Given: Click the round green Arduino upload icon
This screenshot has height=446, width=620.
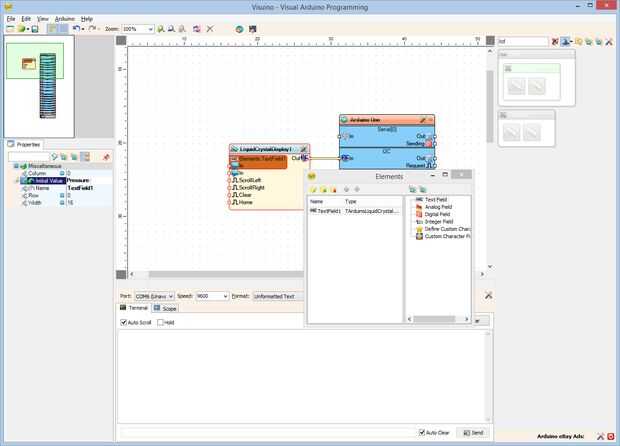Looking at the screenshot, I should coord(239,29).
